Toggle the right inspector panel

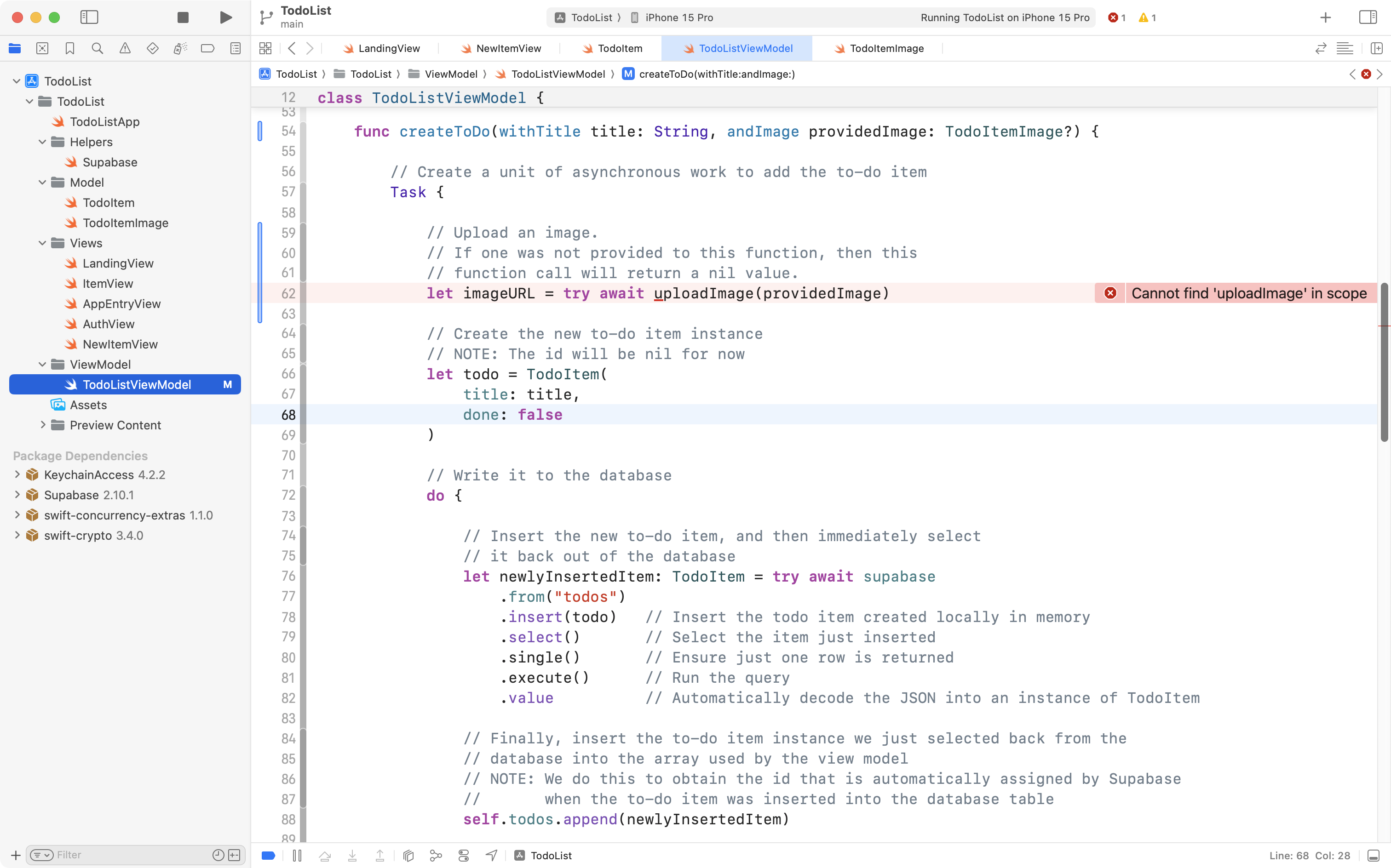pos(1368,17)
